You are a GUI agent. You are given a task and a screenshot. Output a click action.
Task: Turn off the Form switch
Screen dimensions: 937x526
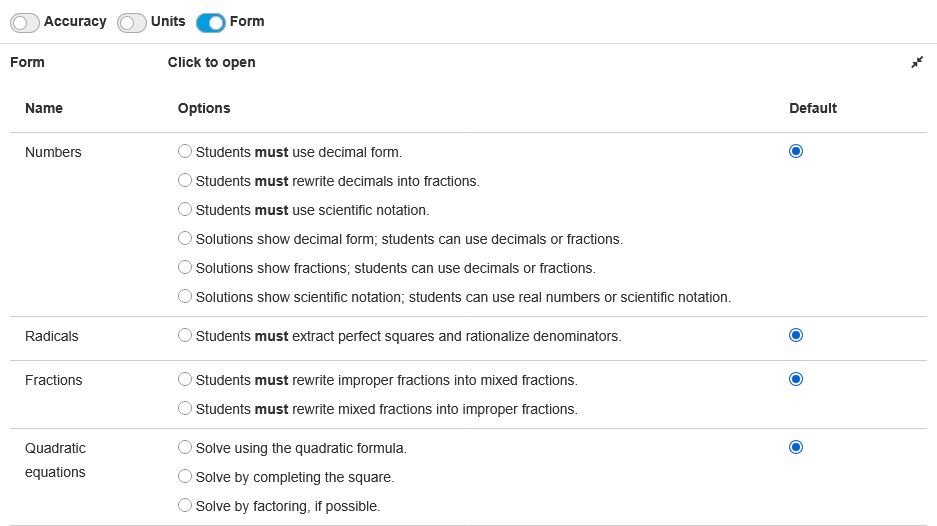[211, 22]
